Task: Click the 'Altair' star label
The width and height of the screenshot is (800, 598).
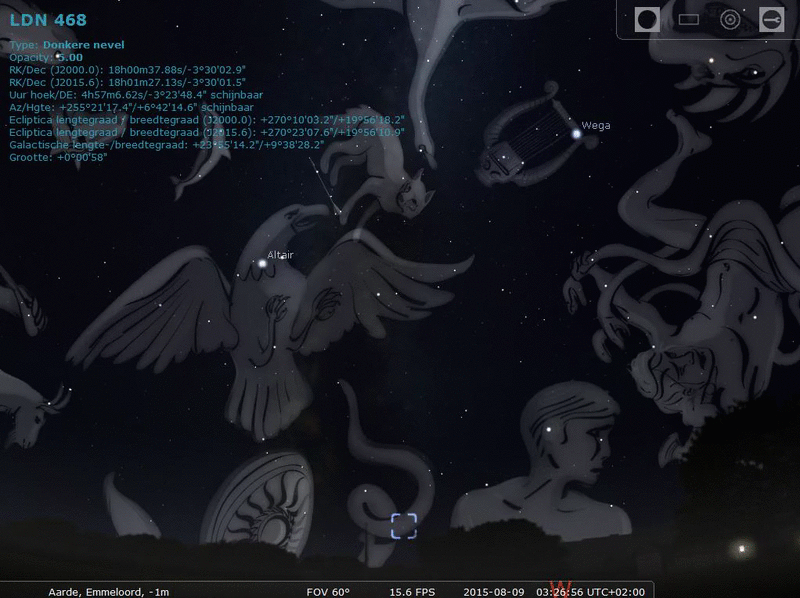Action: (x=280, y=255)
